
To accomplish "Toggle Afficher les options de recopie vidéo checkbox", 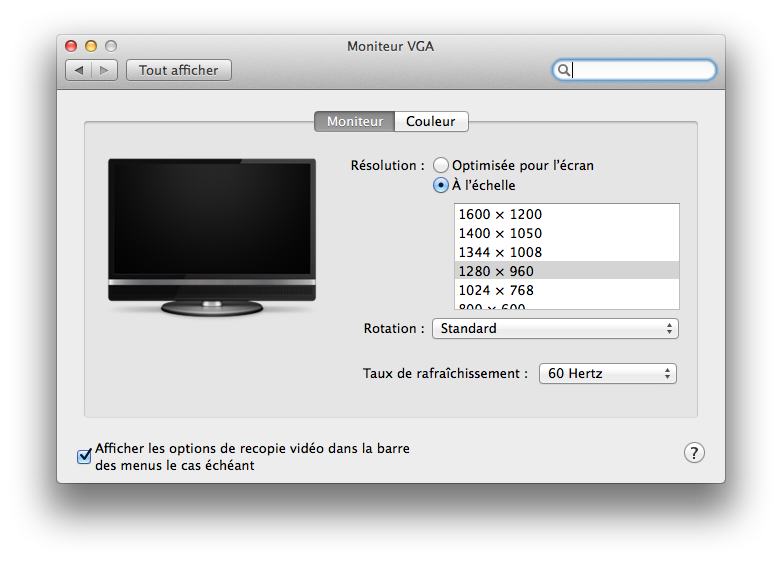I will [x=84, y=456].
